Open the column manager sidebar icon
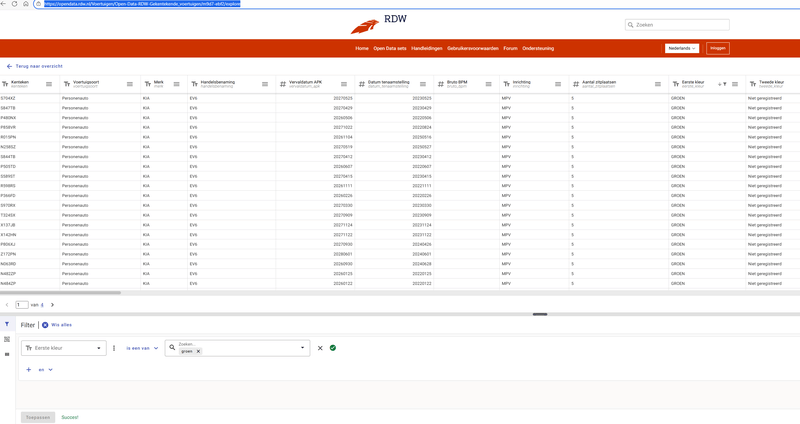 pos(7,354)
